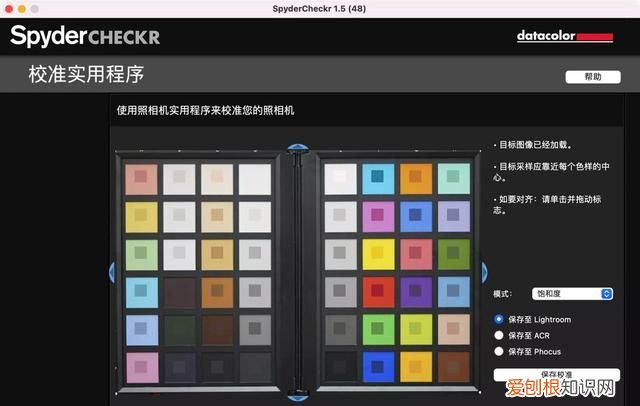Screen dimensions: 640x406
Task: Click the 模式 label
Action: [502, 294]
